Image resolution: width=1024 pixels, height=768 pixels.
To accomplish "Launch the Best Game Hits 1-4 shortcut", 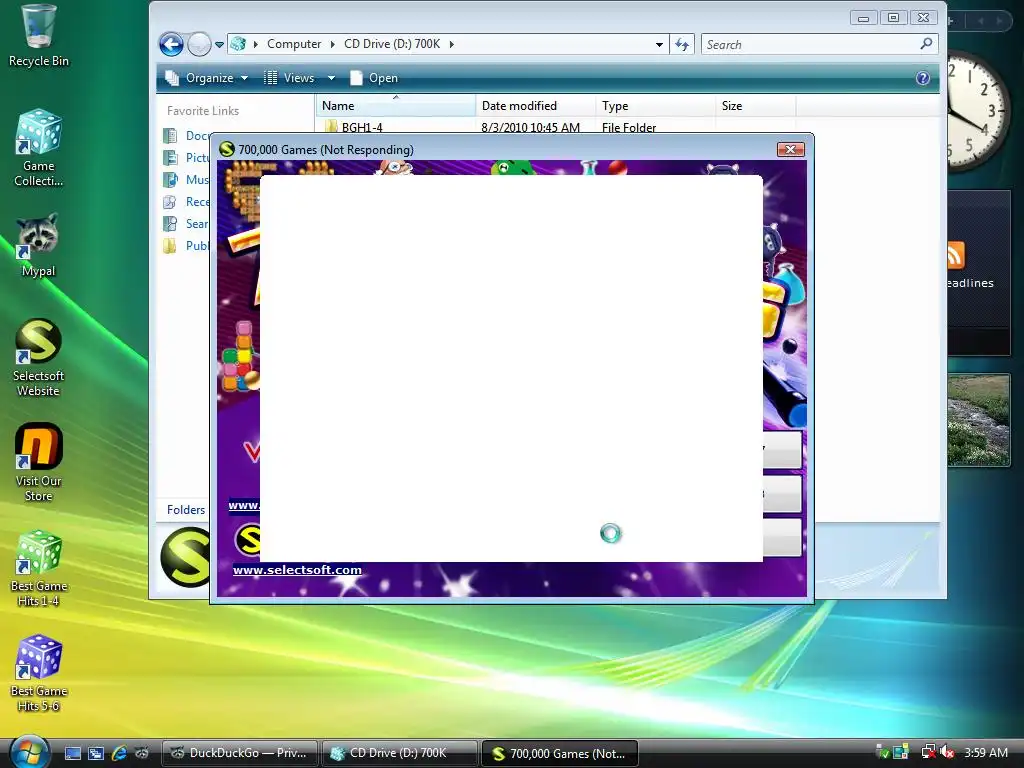I will pos(38,568).
